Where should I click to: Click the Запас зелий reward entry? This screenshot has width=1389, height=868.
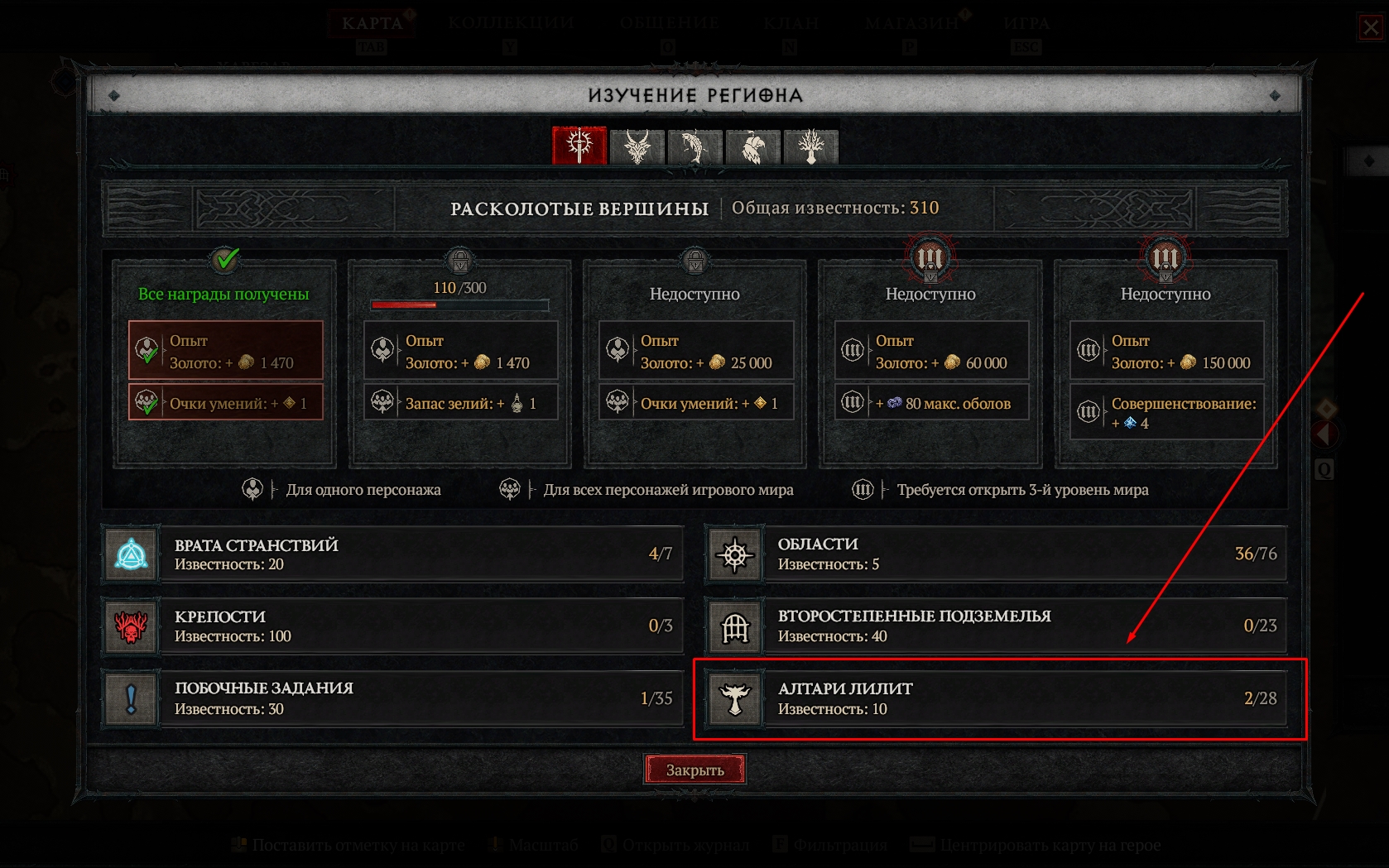(x=461, y=402)
